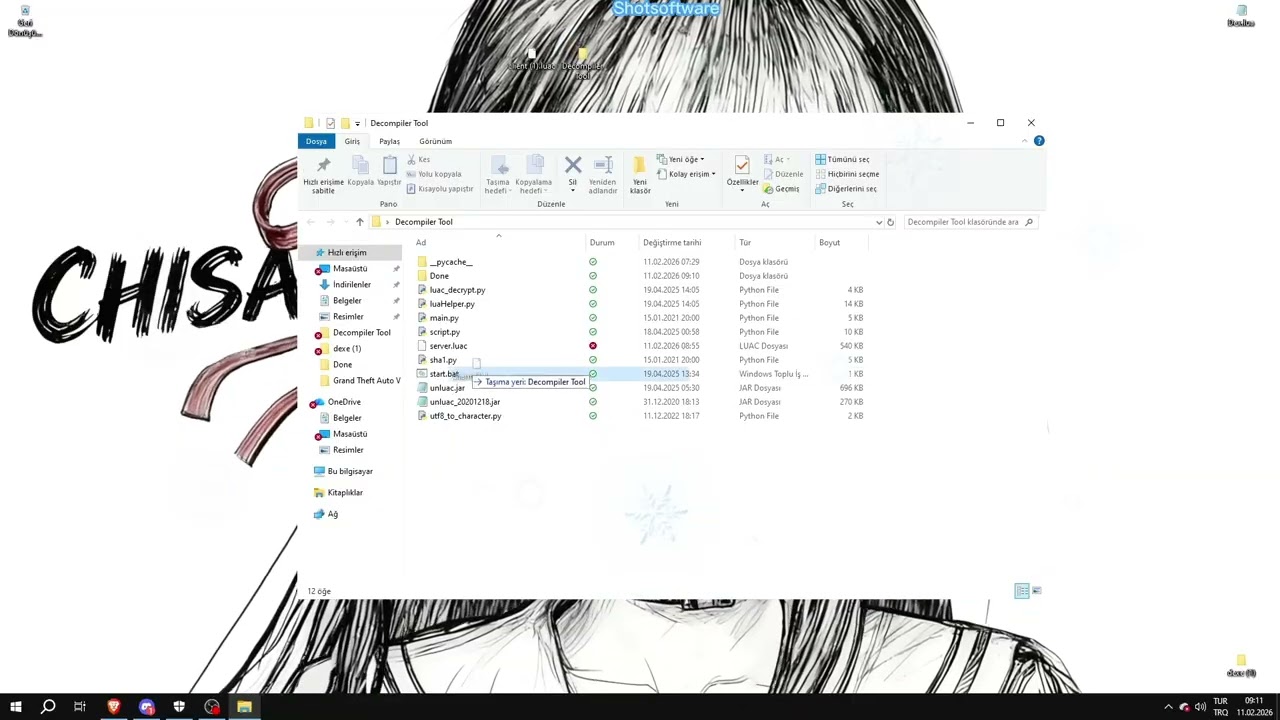The height and width of the screenshot is (720, 1280).
Task: Switch to the Görünüm ribbon tab
Action: pyautogui.click(x=435, y=141)
